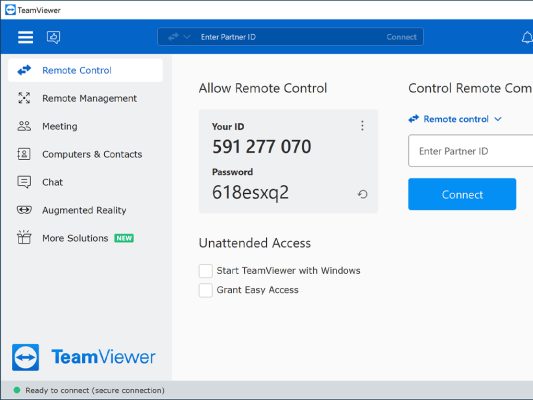Click the Computers & Contacts address book icon
The image size is (533, 400).
[x=24, y=154]
